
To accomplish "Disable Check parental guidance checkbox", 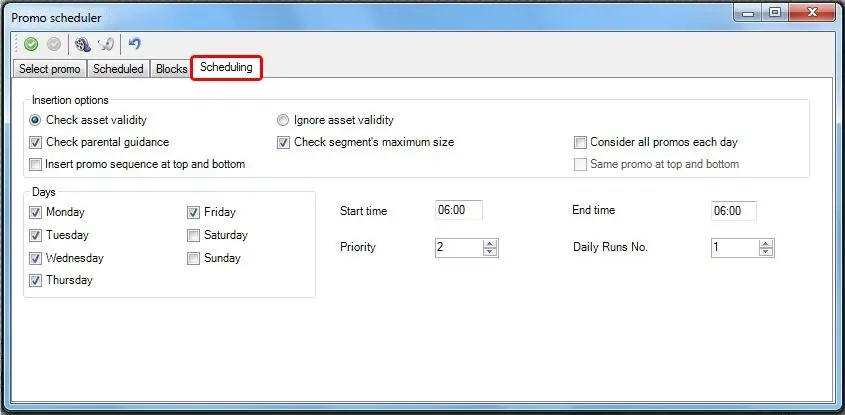I will point(36,142).
